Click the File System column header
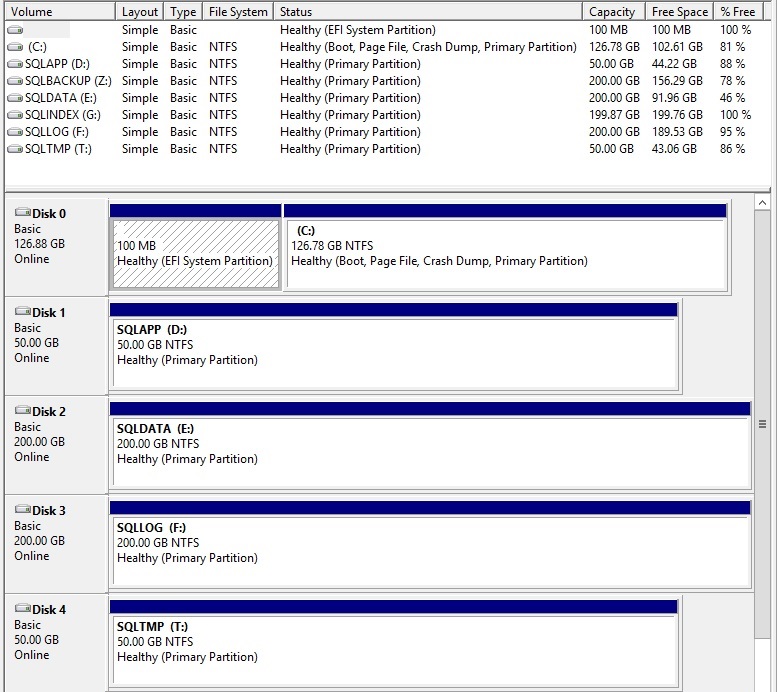Image resolution: width=777 pixels, height=692 pixels. pyautogui.click(x=238, y=12)
